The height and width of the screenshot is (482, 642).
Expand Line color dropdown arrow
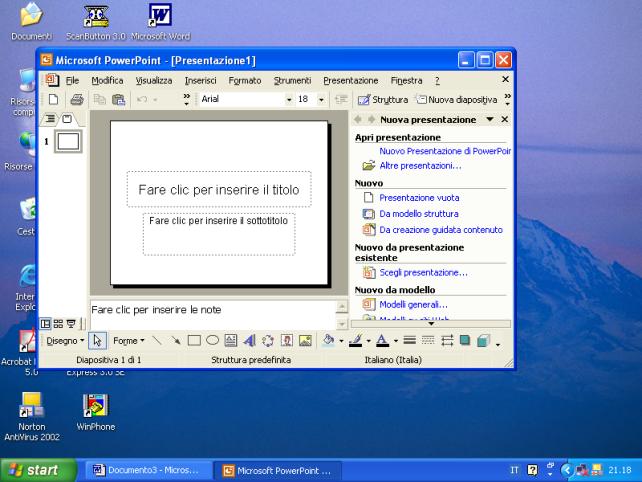tap(368, 341)
